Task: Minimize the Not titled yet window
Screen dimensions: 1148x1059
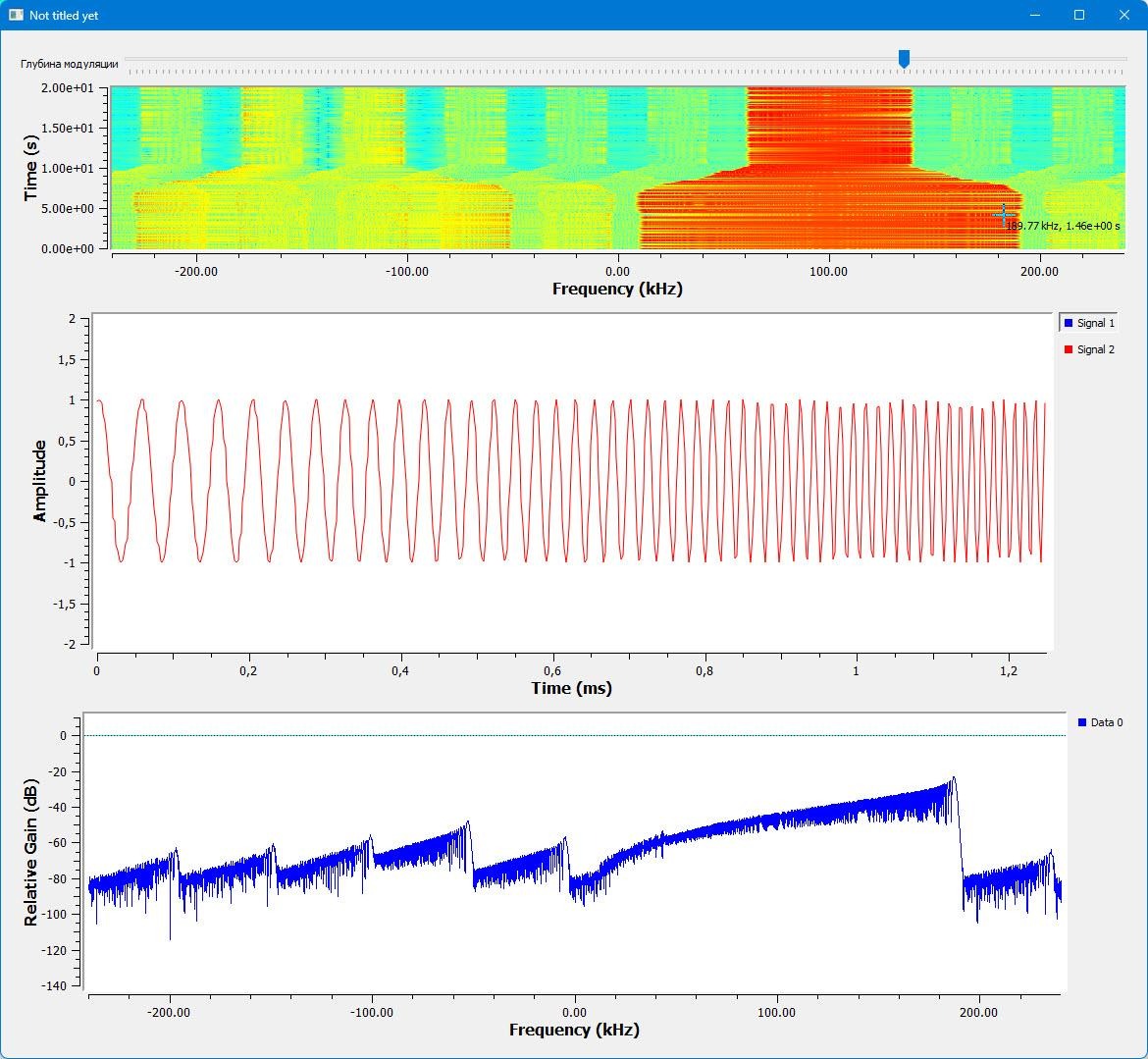Action: coord(1034,16)
